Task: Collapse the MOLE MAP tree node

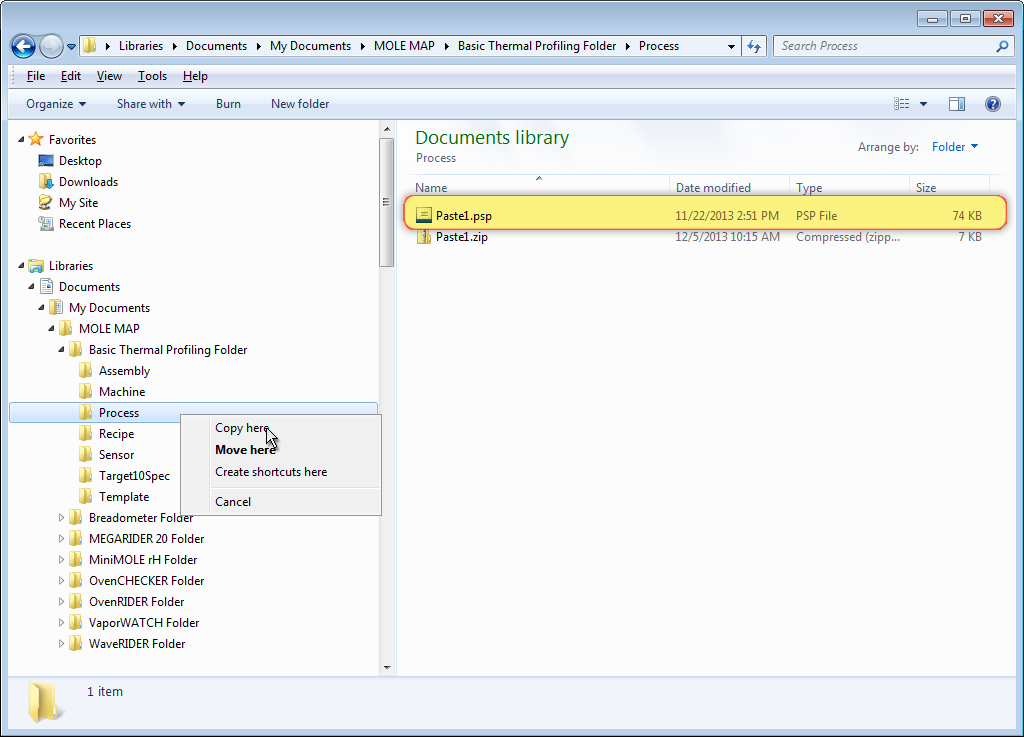Action: click(x=52, y=329)
